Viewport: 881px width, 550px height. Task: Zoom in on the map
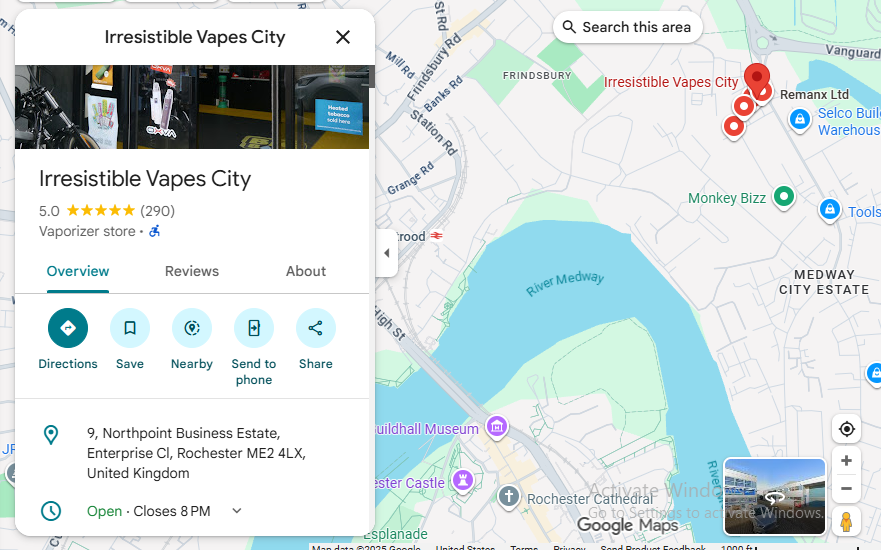[x=846, y=461]
